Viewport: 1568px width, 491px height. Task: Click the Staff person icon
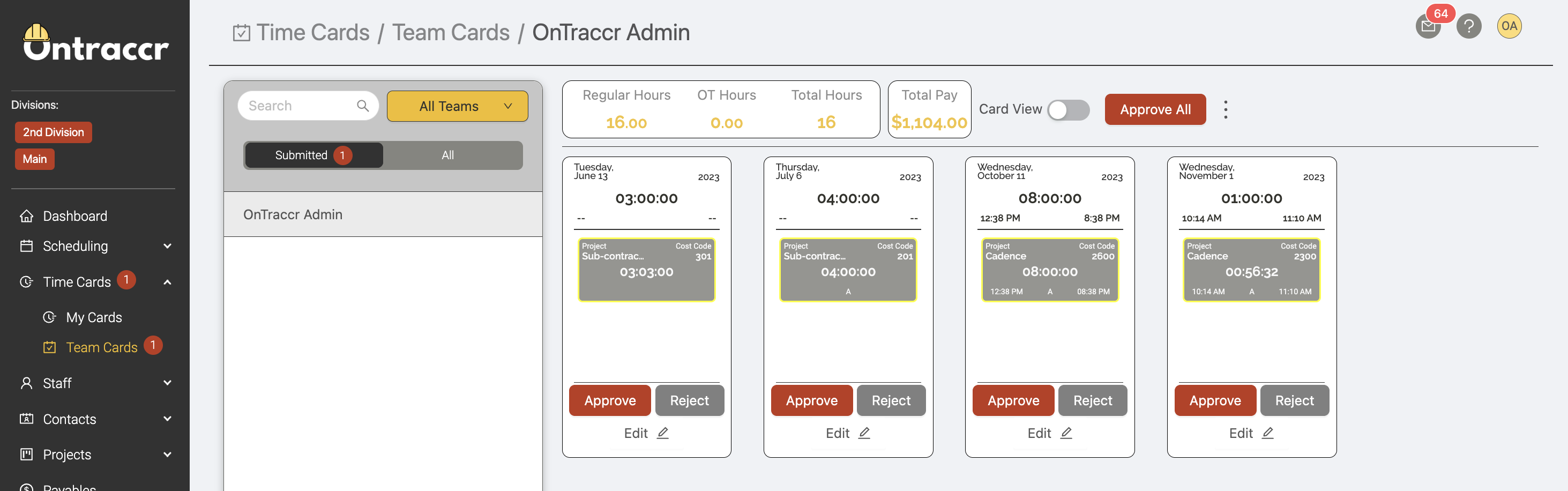pyautogui.click(x=26, y=383)
